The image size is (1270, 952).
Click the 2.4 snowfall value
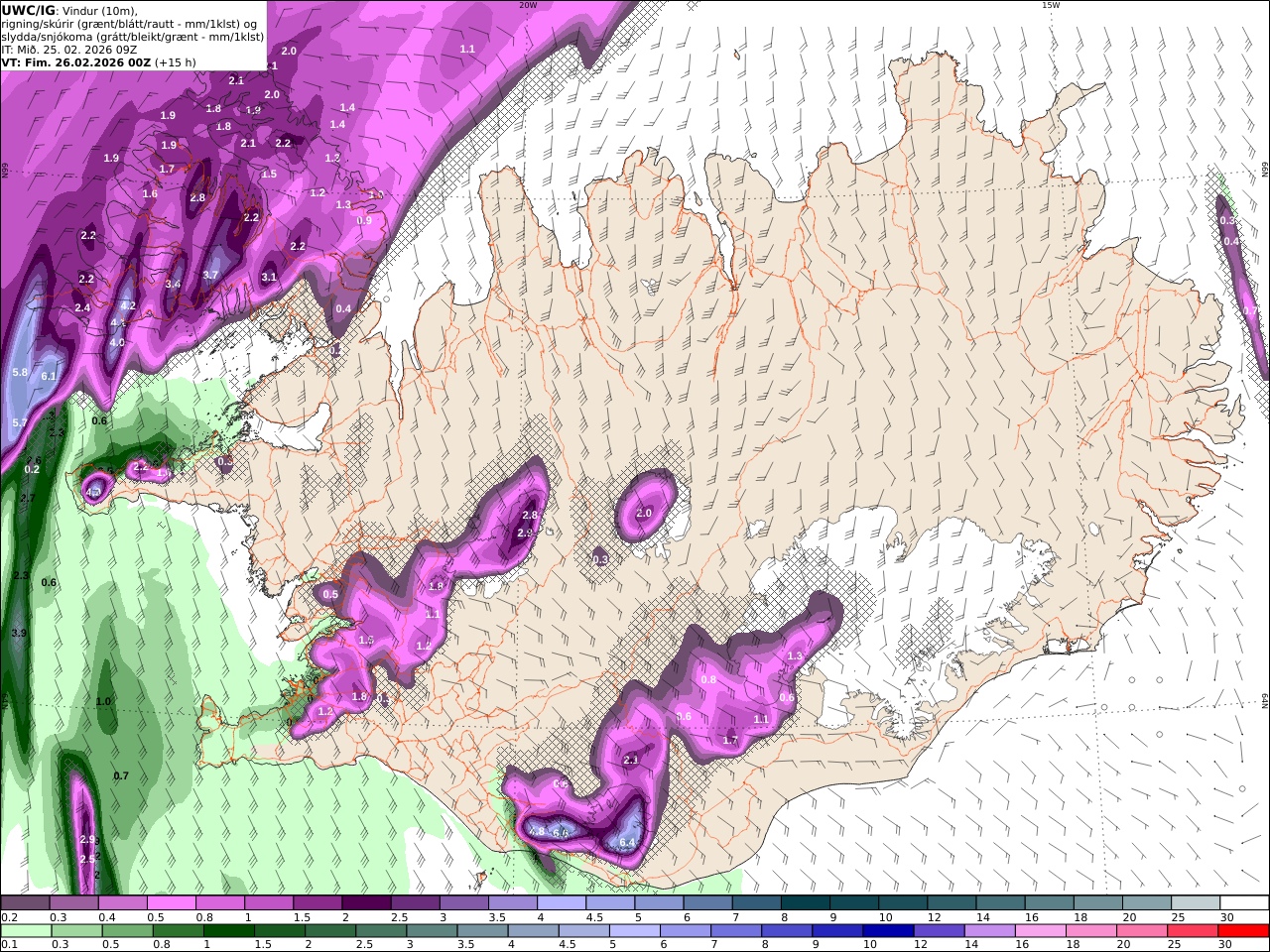coord(82,307)
